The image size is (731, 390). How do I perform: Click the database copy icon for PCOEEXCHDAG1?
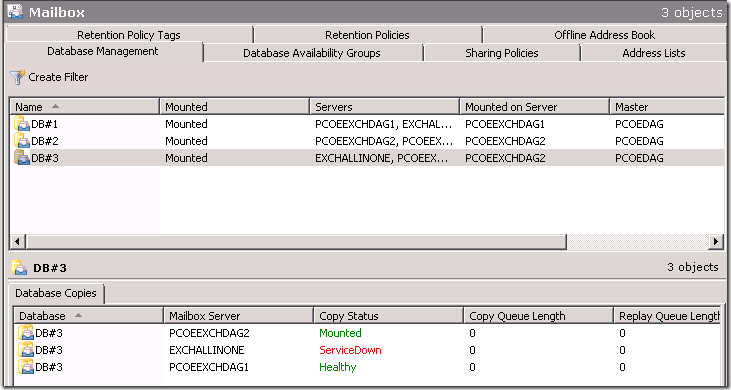click(x=26, y=367)
